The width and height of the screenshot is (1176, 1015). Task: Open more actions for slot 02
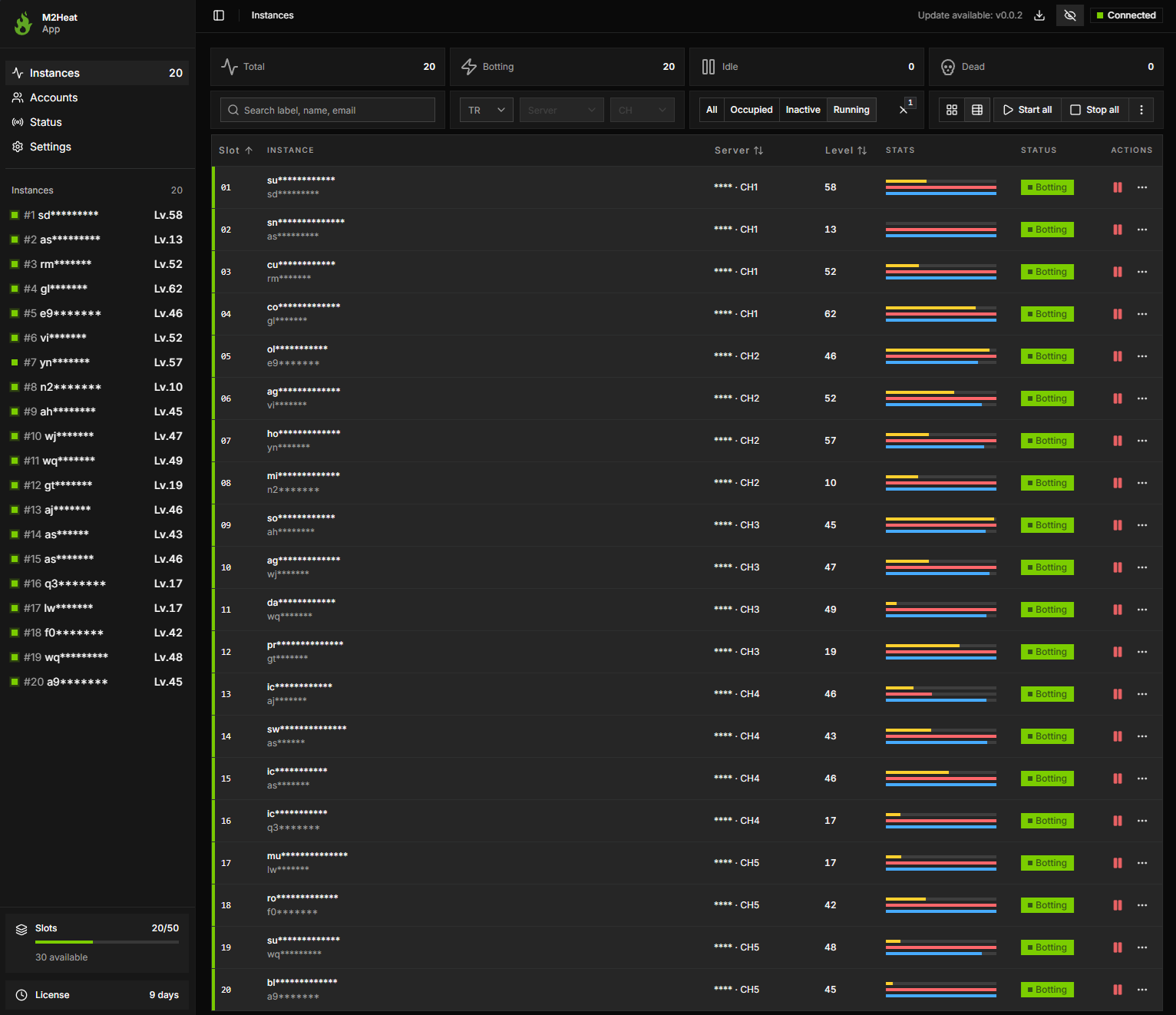click(x=1142, y=230)
